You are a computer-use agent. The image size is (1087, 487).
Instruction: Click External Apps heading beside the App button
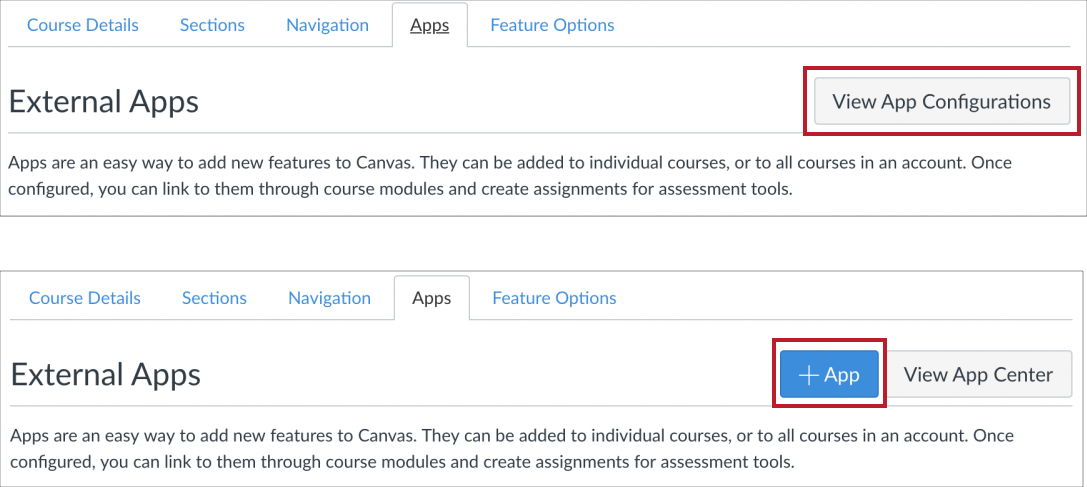pos(105,375)
